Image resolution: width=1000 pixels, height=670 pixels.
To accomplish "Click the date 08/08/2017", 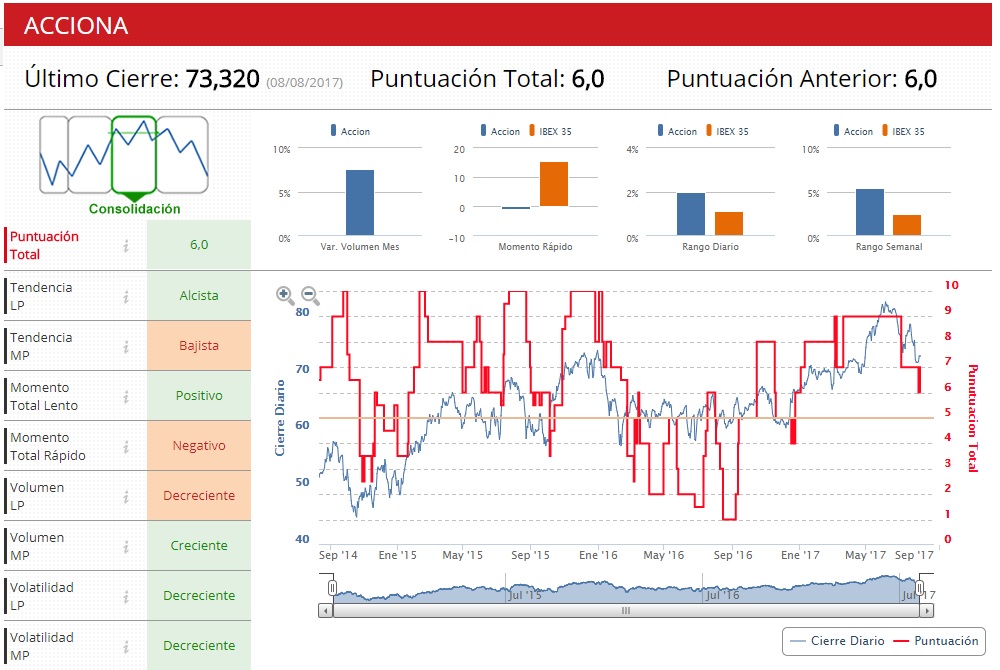I will (304, 82).
